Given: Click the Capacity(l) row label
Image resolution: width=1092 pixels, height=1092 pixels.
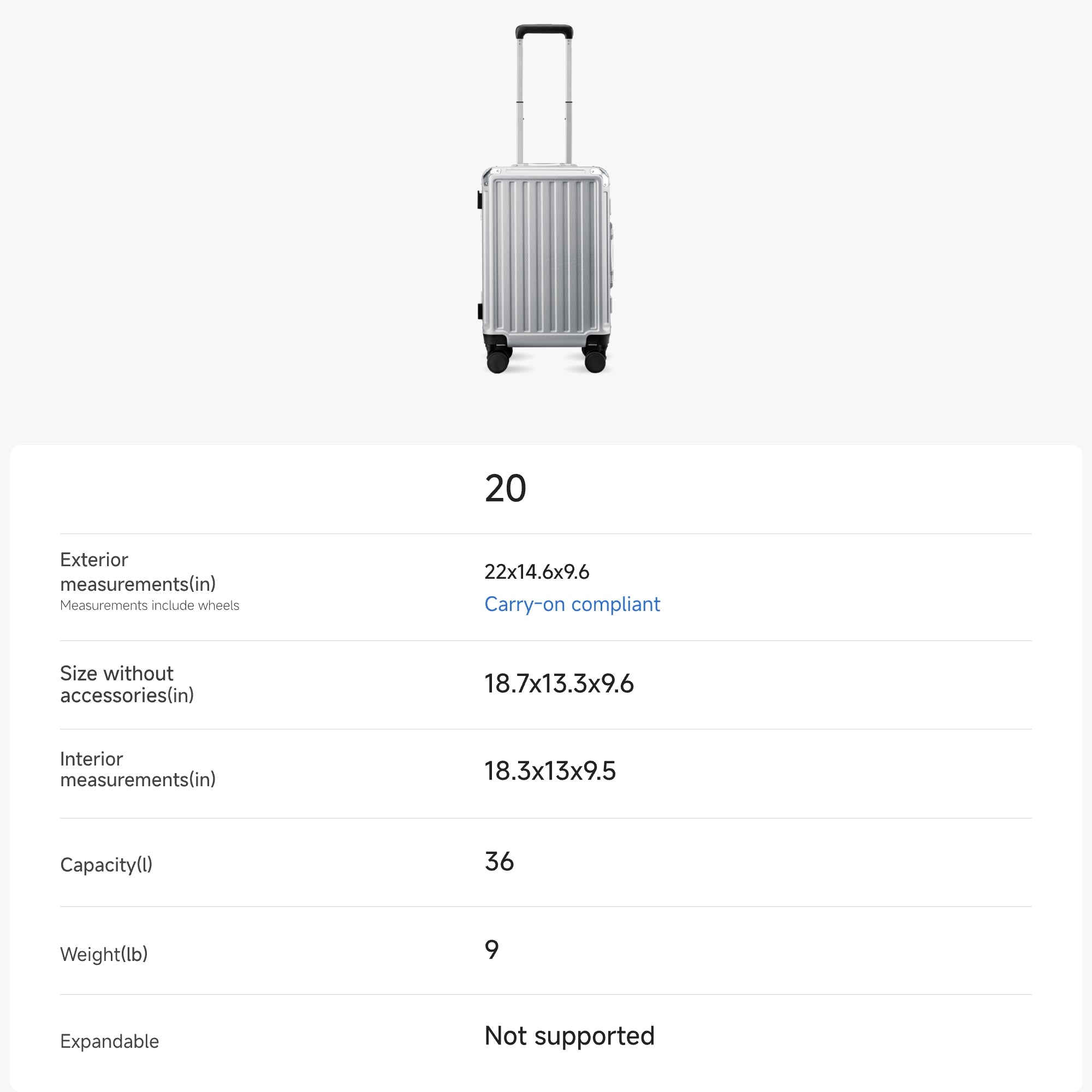Looking at the screenshot, I should pyautogui.click(x=106, y=865).
